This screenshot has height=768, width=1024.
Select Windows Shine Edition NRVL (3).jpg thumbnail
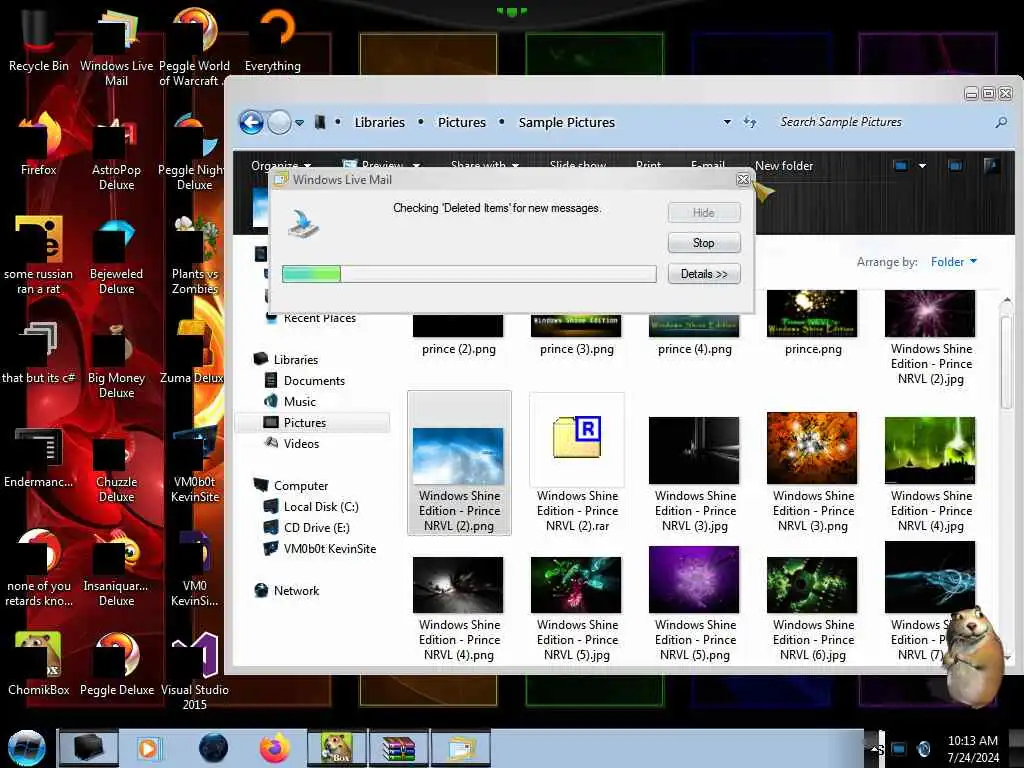[x=695, y=474]
